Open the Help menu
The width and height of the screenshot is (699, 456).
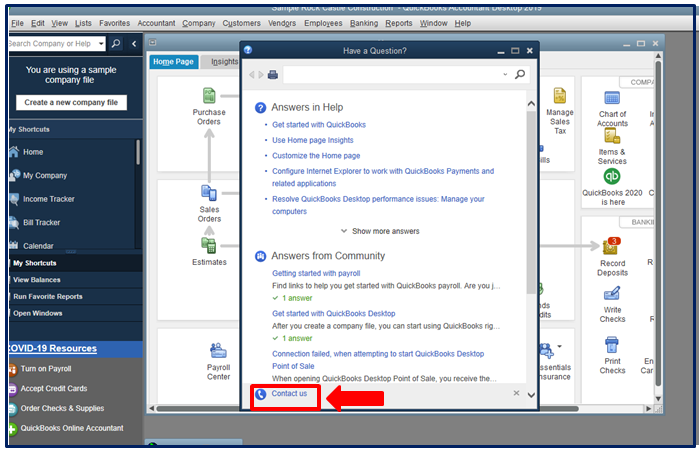tap(463, 23)
